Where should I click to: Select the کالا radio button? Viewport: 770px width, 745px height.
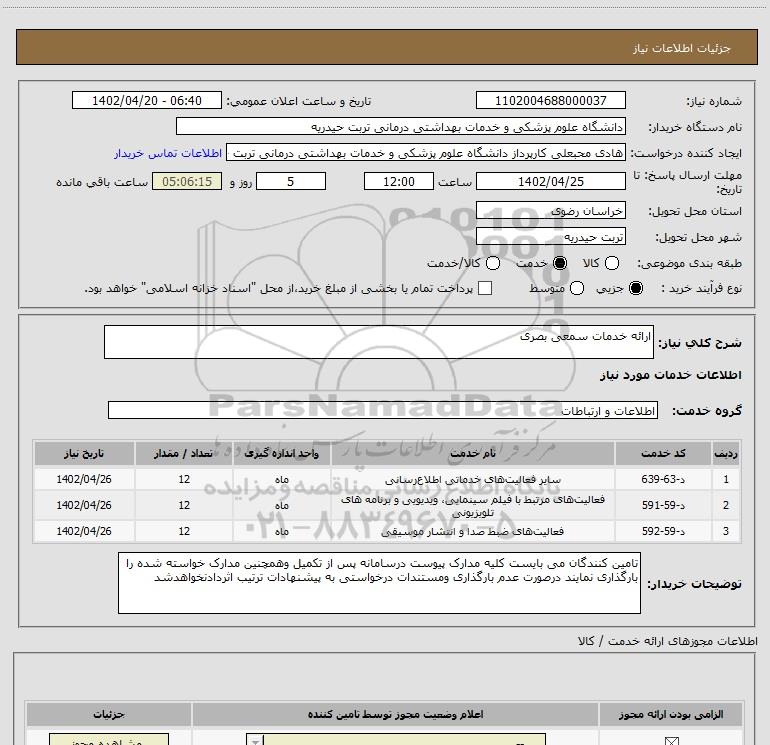[x=612, y=263]
